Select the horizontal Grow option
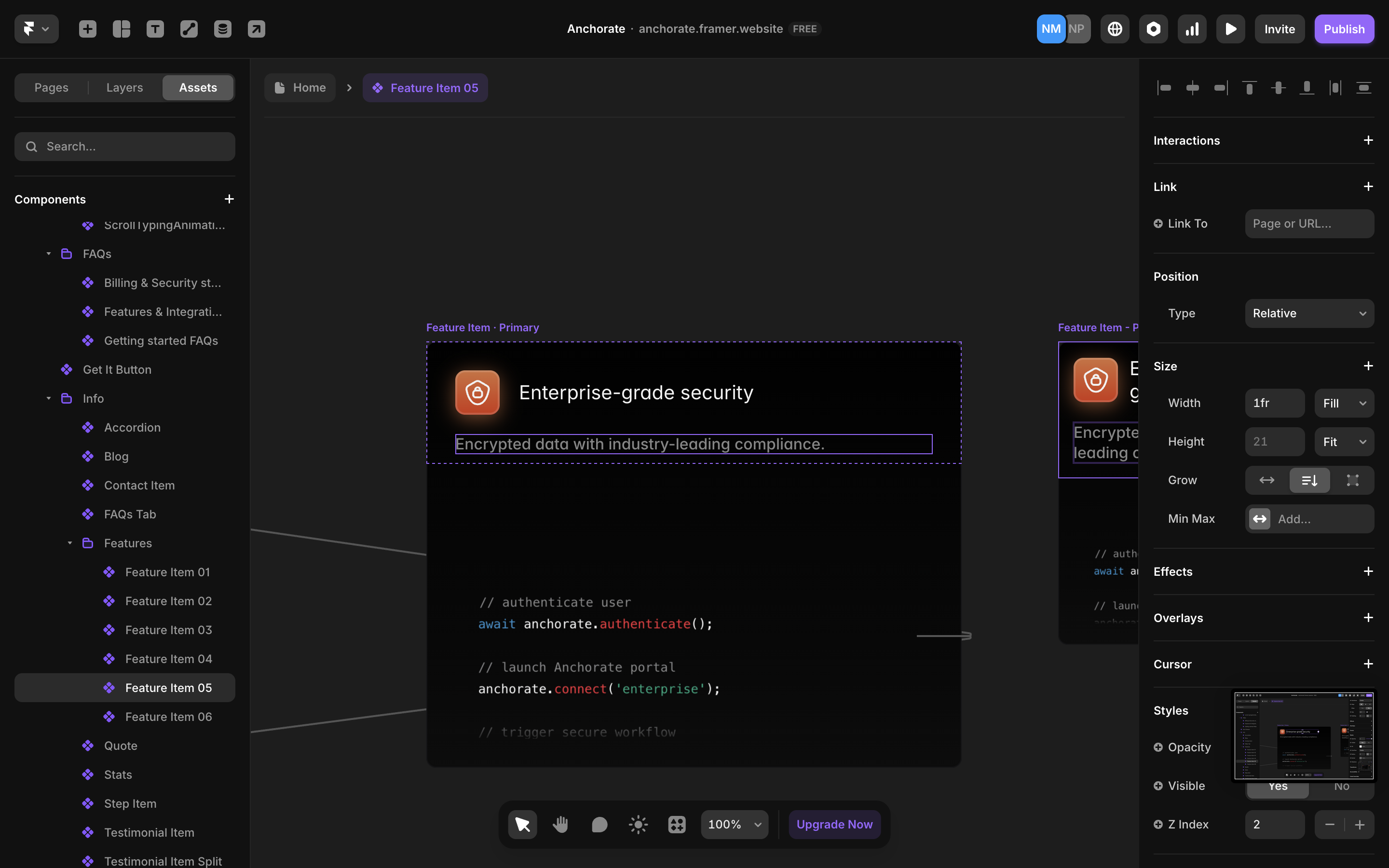The image size is (1389, 868). tap(1267, 480)
